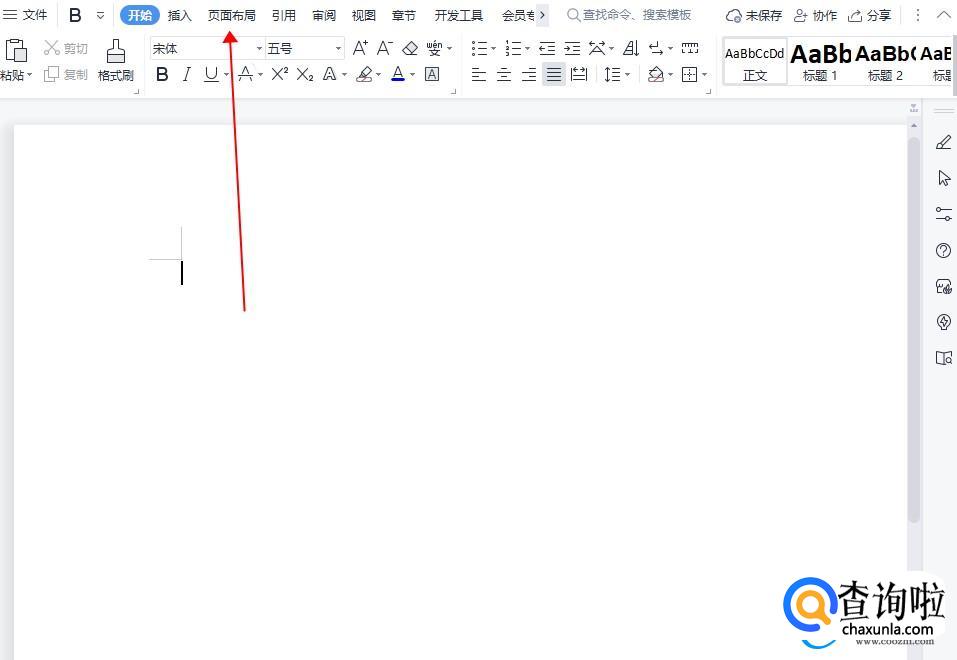Screen dimensions: 957x660
Task: Open Chinese layout options icon
Action: pyautogui.click(x=597, y=48)
